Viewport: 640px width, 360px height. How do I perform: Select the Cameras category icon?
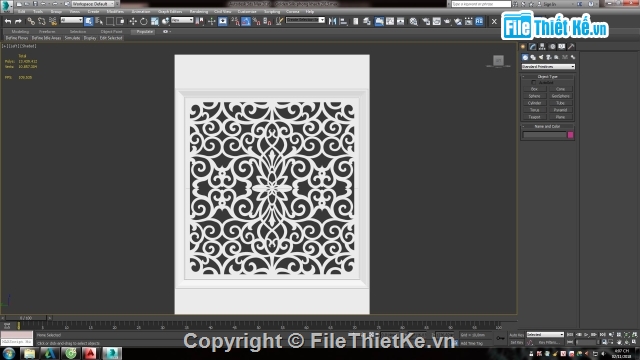click(549, 57)
